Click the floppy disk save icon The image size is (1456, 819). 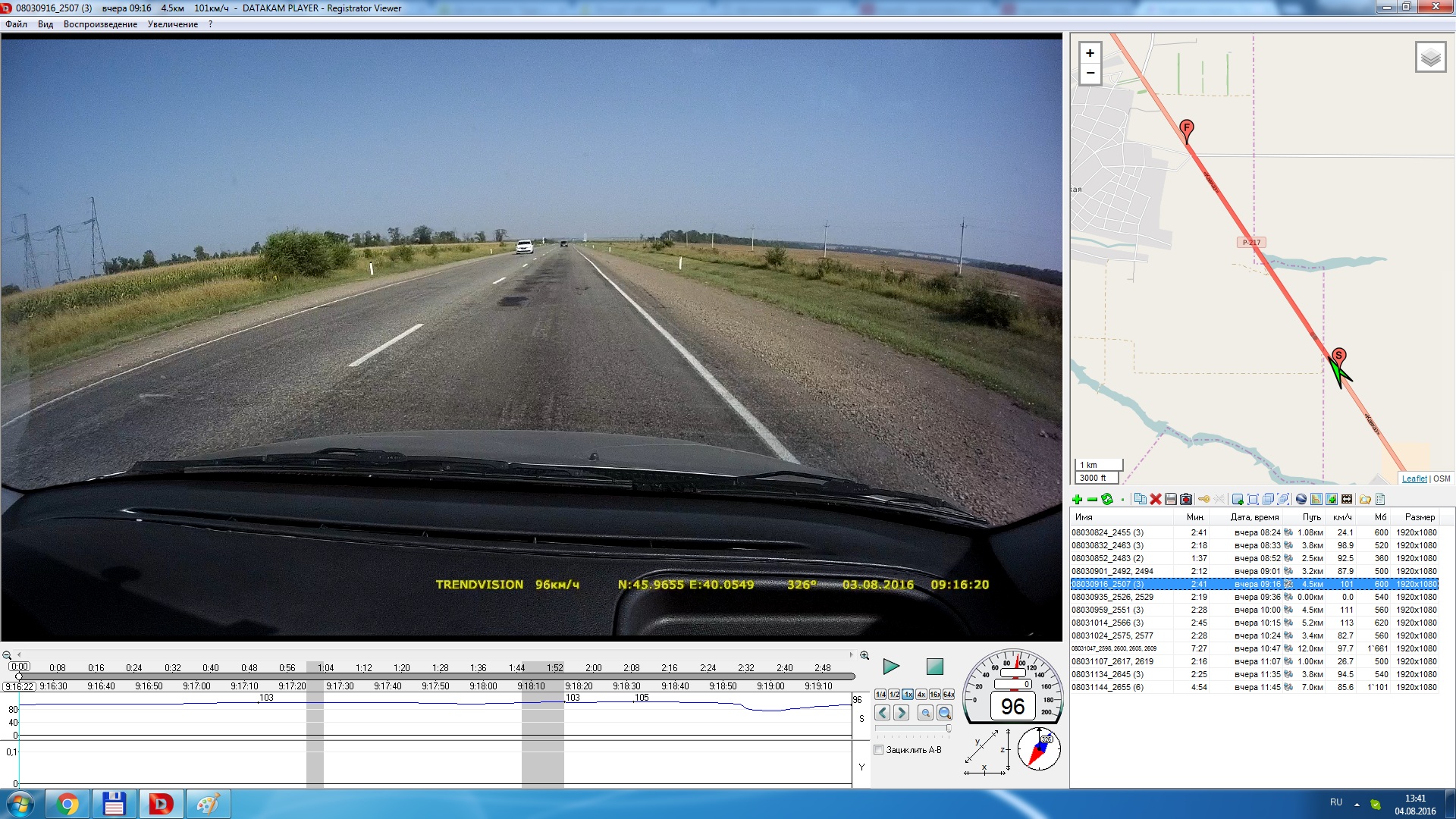(x=1171, y=499)
